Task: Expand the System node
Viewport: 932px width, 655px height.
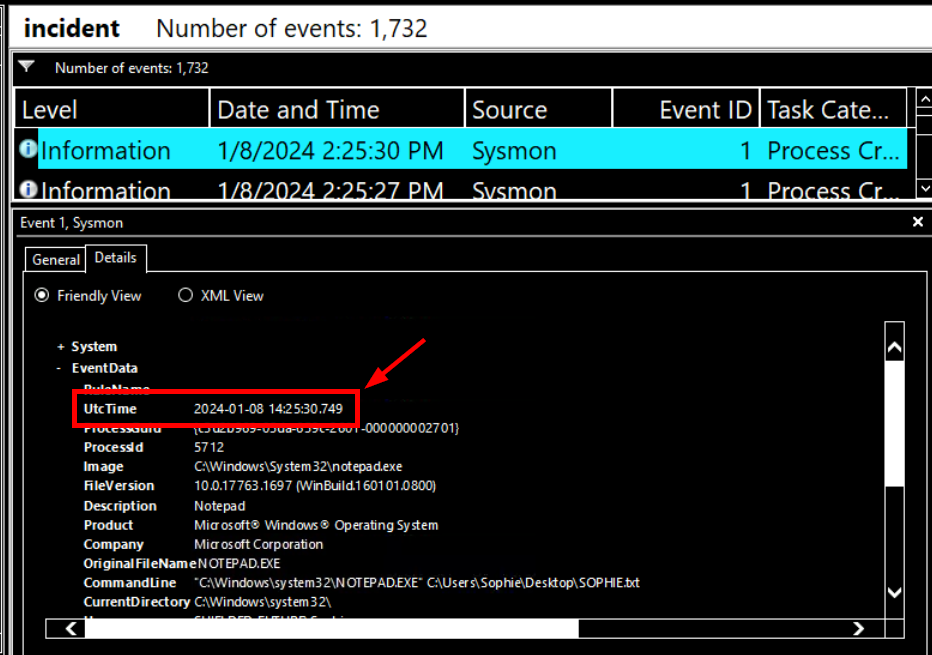Action: 61,347
